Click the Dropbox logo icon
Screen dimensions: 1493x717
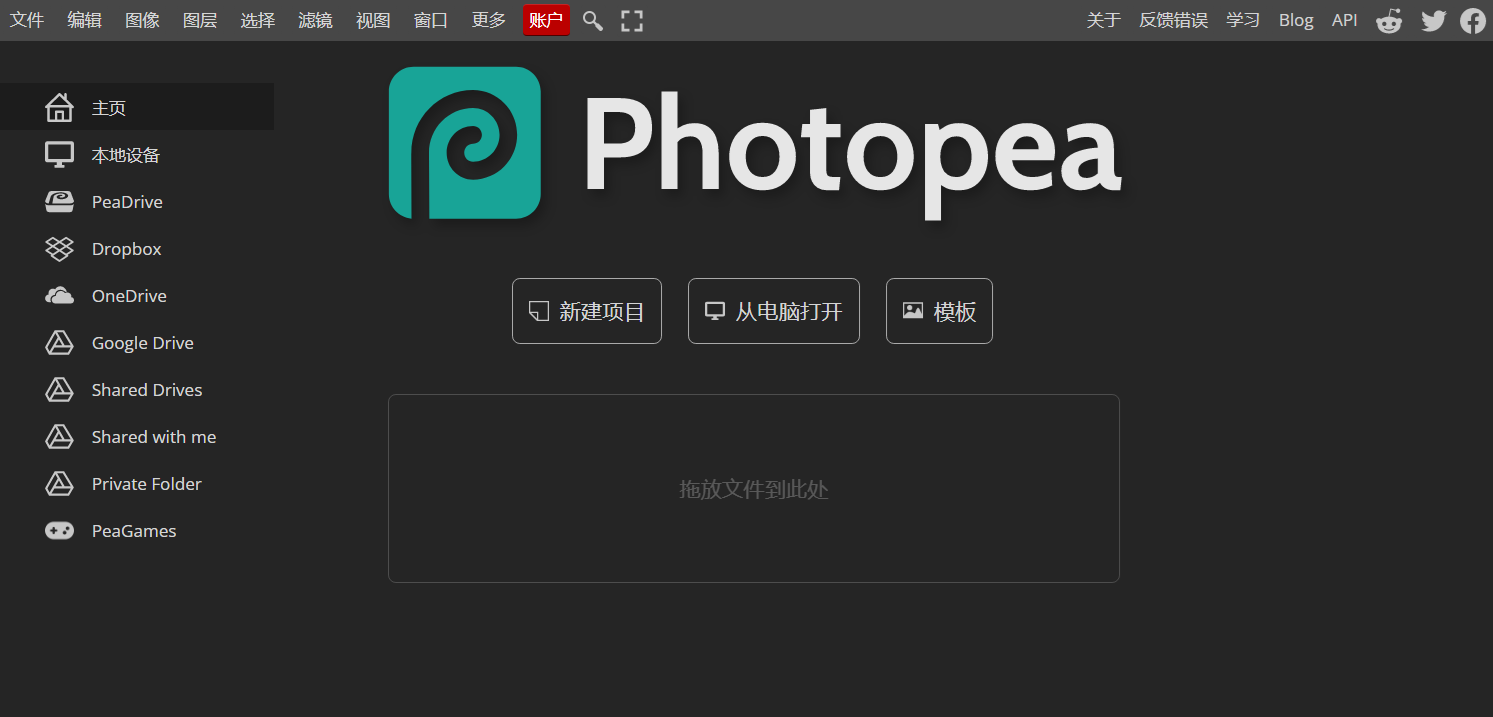pos(60,249)
